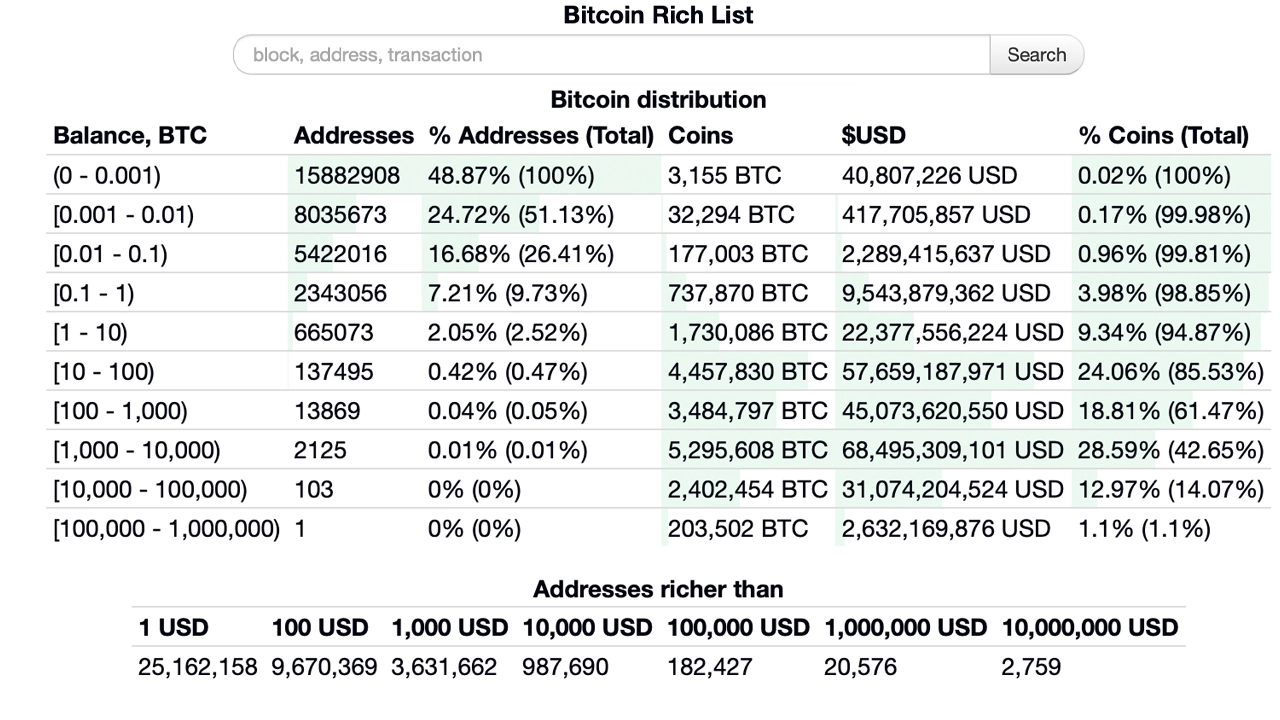Viewport: 1280px width, 720px height.
Task: Sort by the Addresses column header
Action: pyautogui.click(x=353, y=135)
